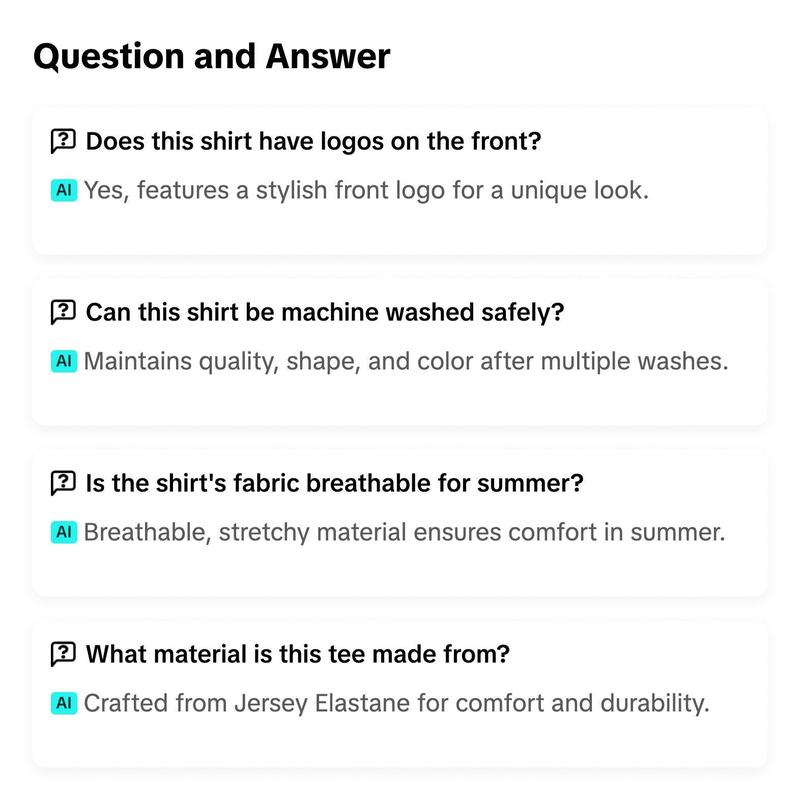The image size is (800, 800).
Task: Click AI badge before Jersey Elastane answer
Action: 64,703
